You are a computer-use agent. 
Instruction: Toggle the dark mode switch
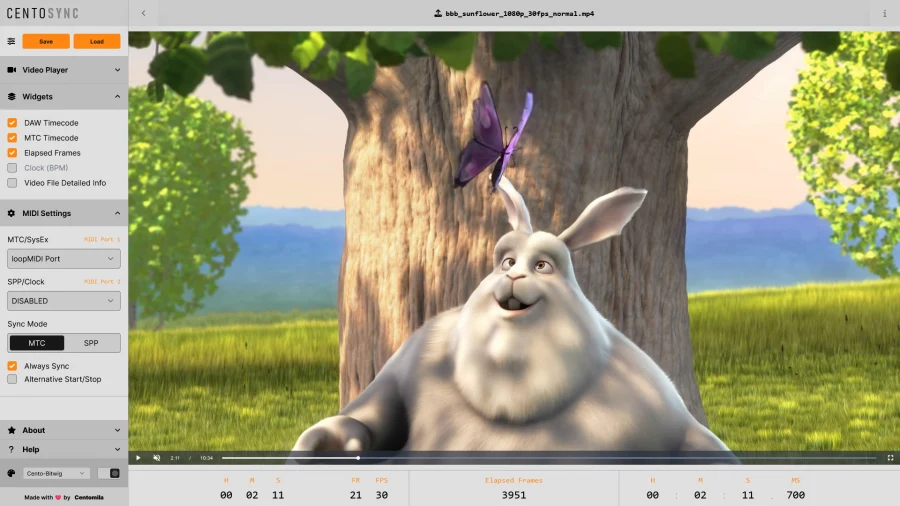point(109,473)
